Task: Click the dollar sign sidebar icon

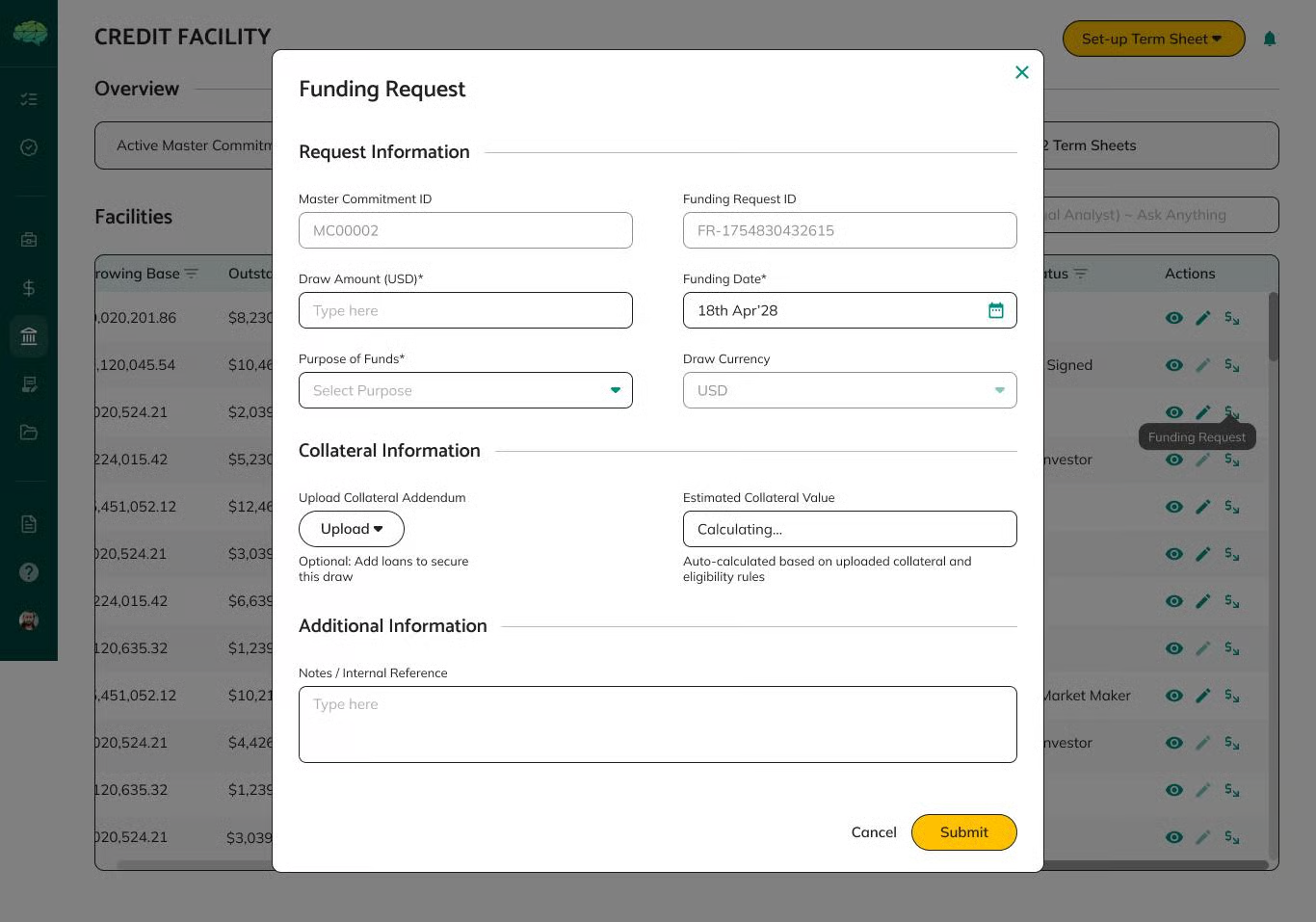Action: (x=29, y=288)
